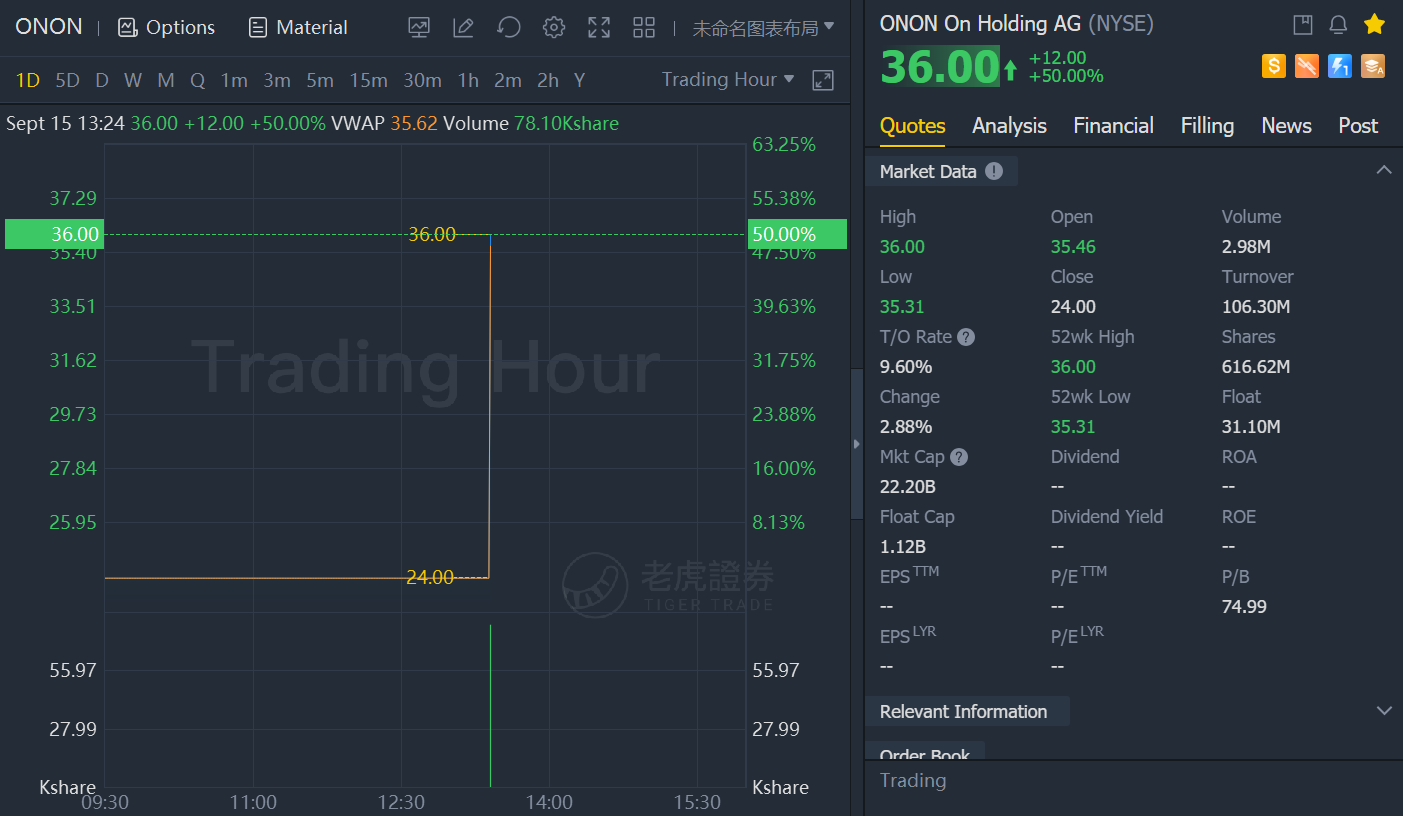Viewport: 1403px width, 816px height.
Task: Select the 1D chart timeframe
Action: click(x=28, y=80)
